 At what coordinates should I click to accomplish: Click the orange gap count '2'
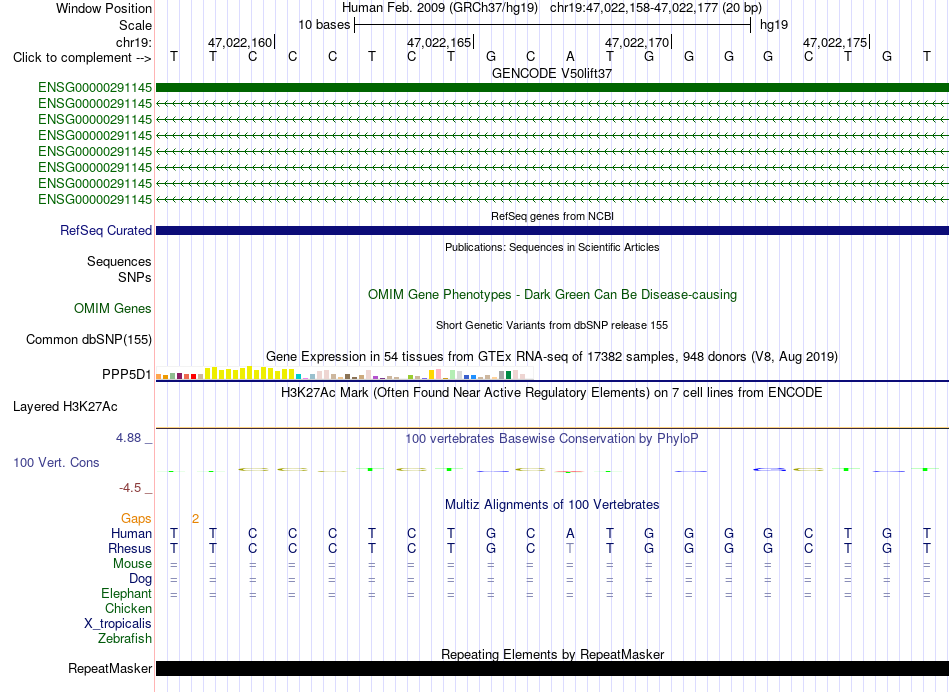tap(195, 519)
